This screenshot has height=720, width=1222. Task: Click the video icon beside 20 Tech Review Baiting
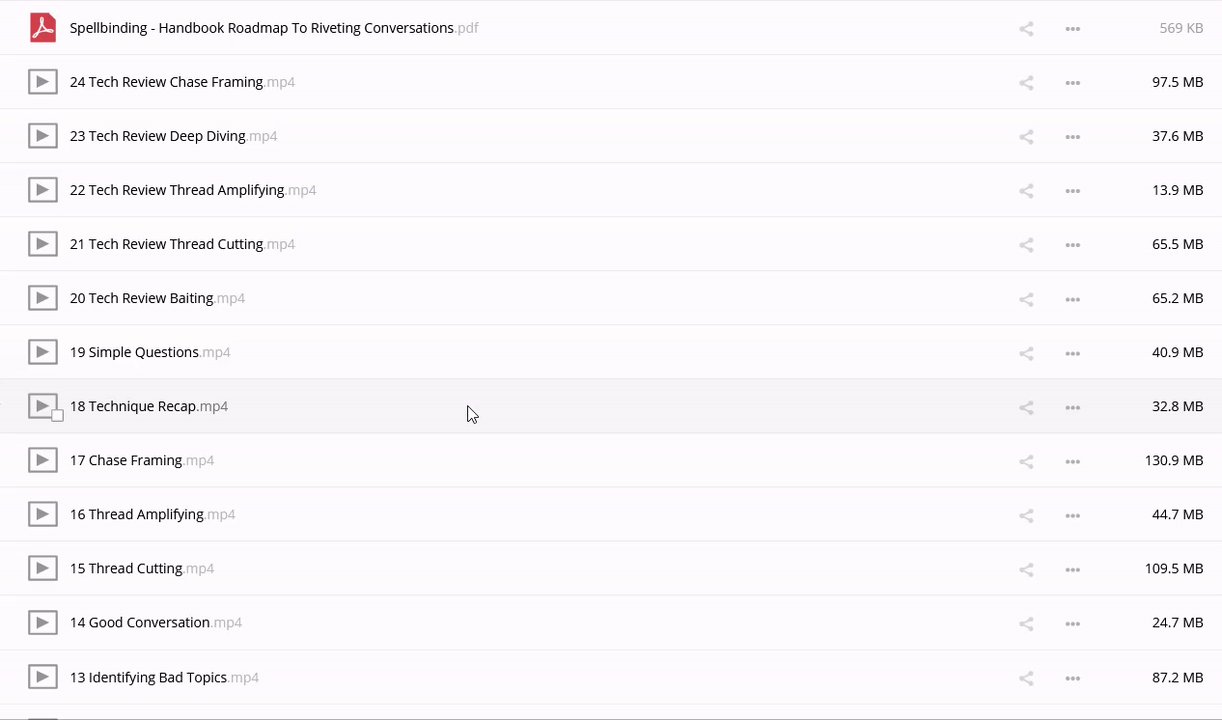click(x=42, y=298)
